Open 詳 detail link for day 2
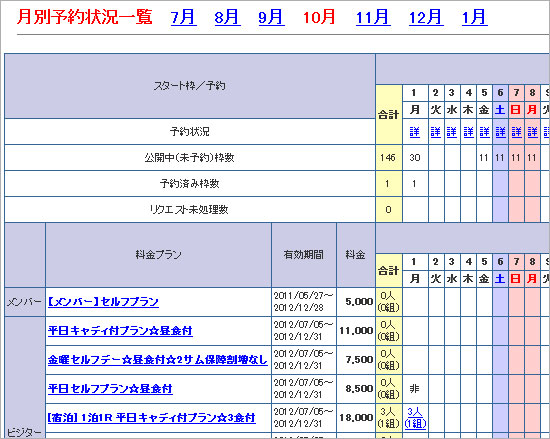This screenshot has width=550, height=439. (436, 132)
